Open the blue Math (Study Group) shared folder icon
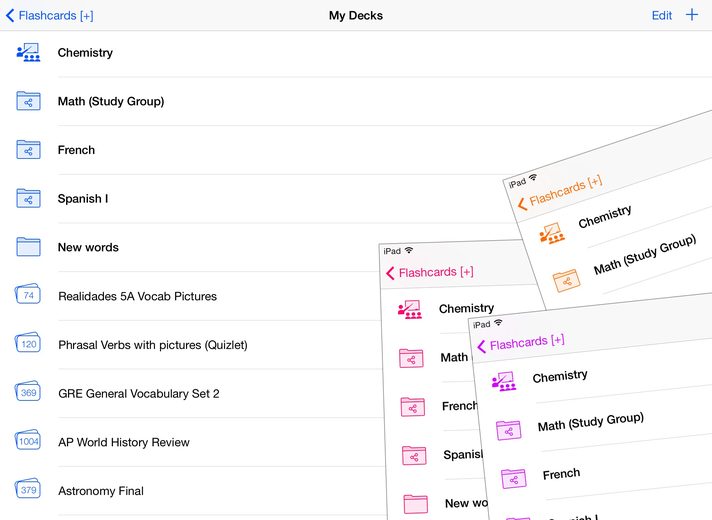Viewport: 712px width, 520px height. tap(28, 101)
